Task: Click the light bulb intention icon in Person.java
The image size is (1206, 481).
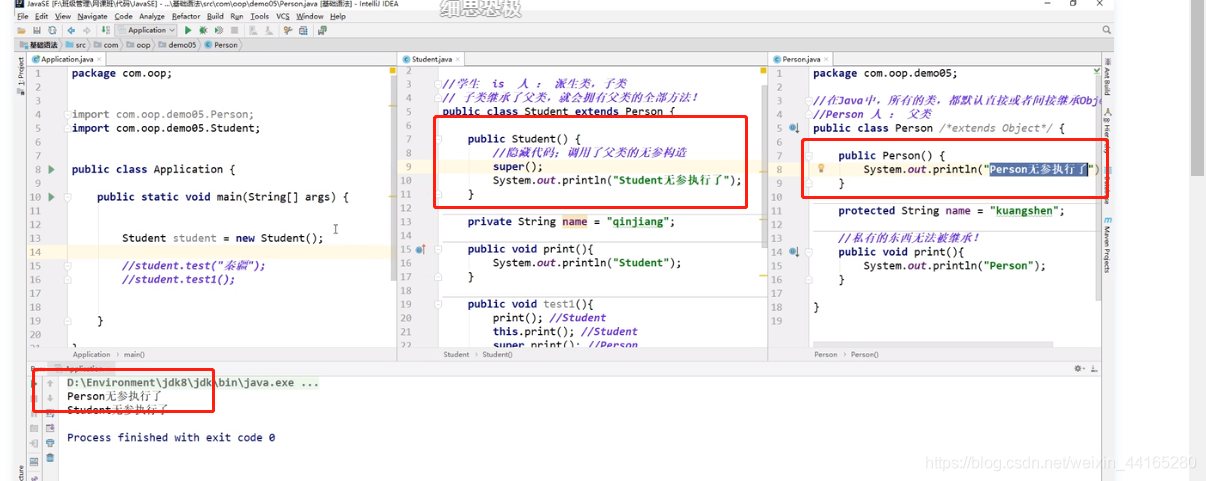Action: pyautogui.click(x=822, y=169)
